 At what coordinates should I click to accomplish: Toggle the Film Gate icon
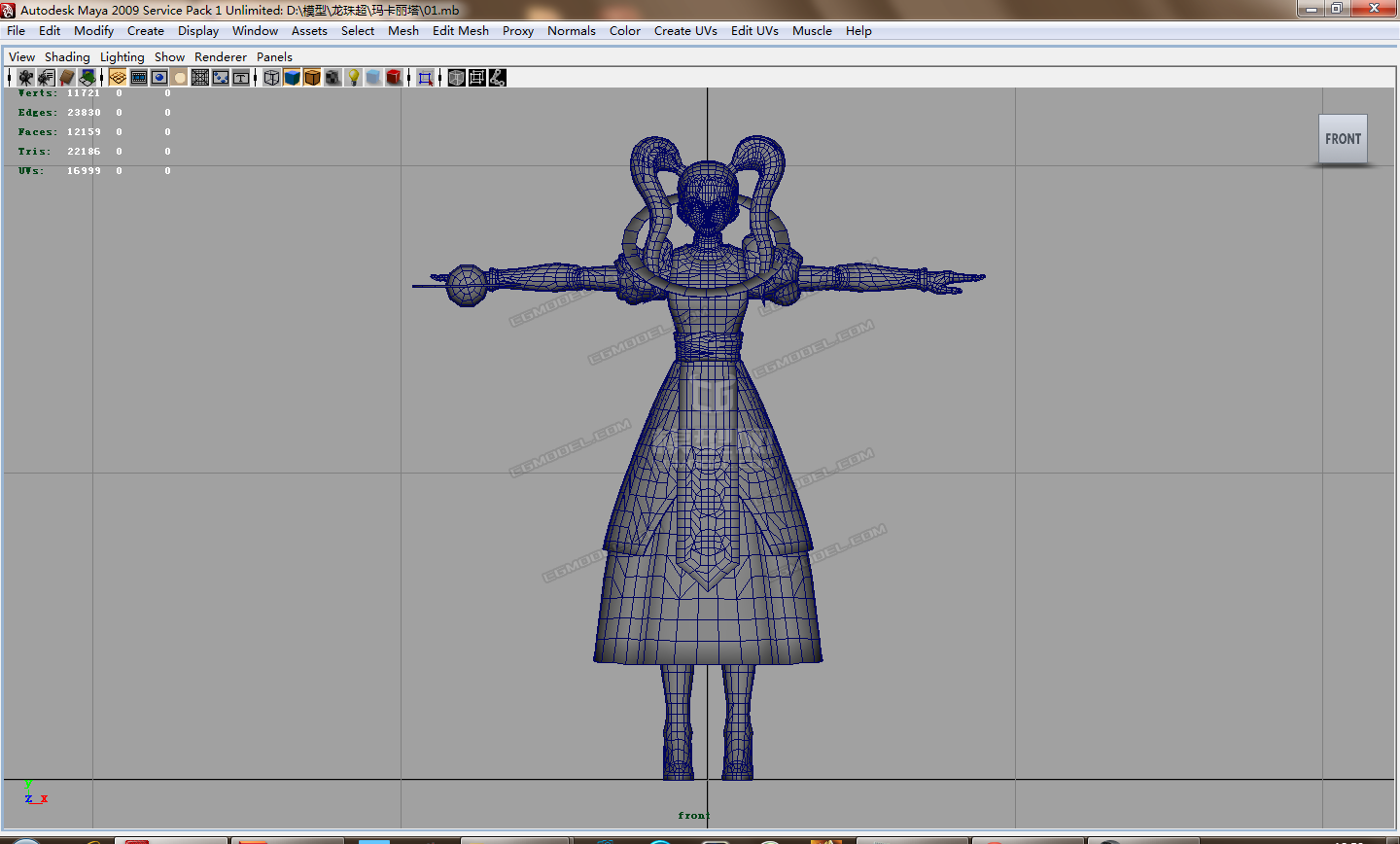point(139,78)
